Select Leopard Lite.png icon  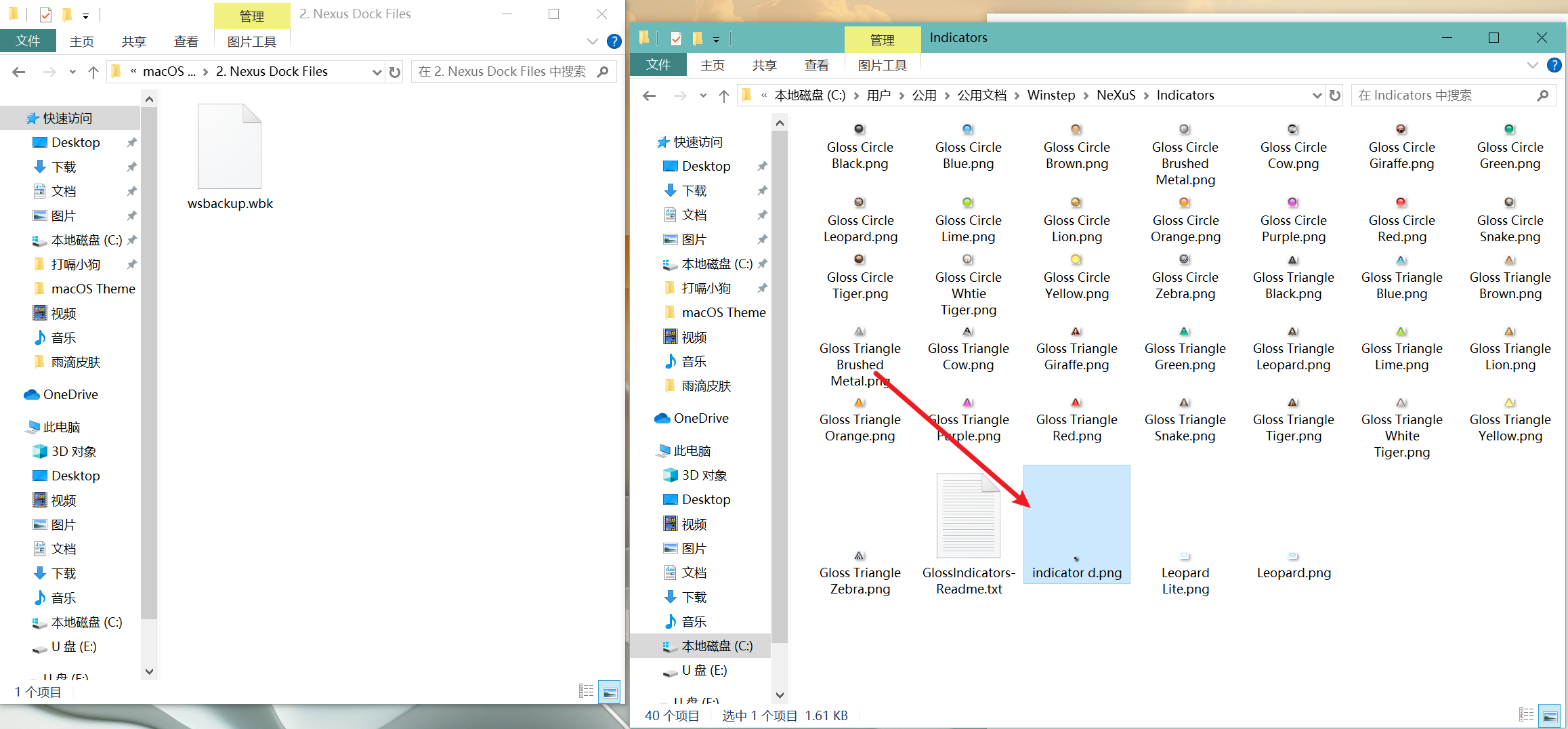1185,556
